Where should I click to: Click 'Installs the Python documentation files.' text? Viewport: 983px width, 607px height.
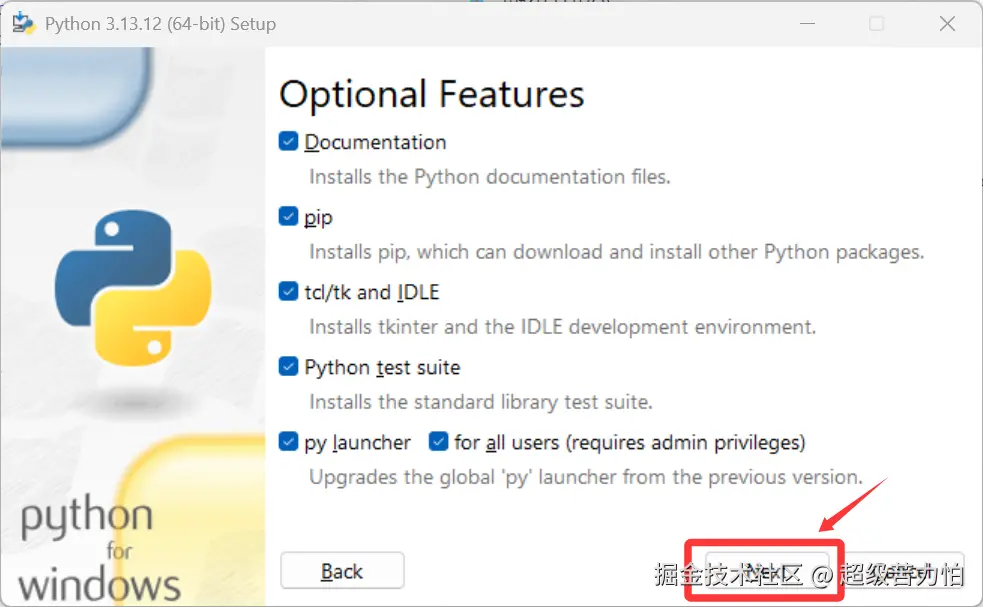point(490,177)
